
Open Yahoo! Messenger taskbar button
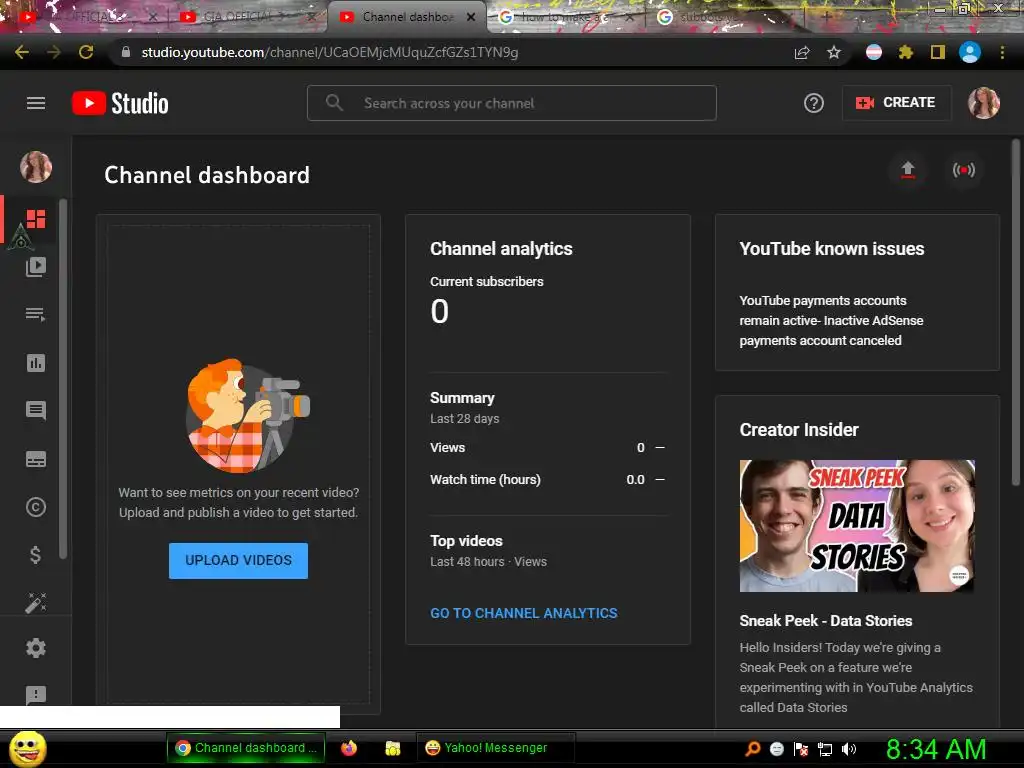pos(495,748)
